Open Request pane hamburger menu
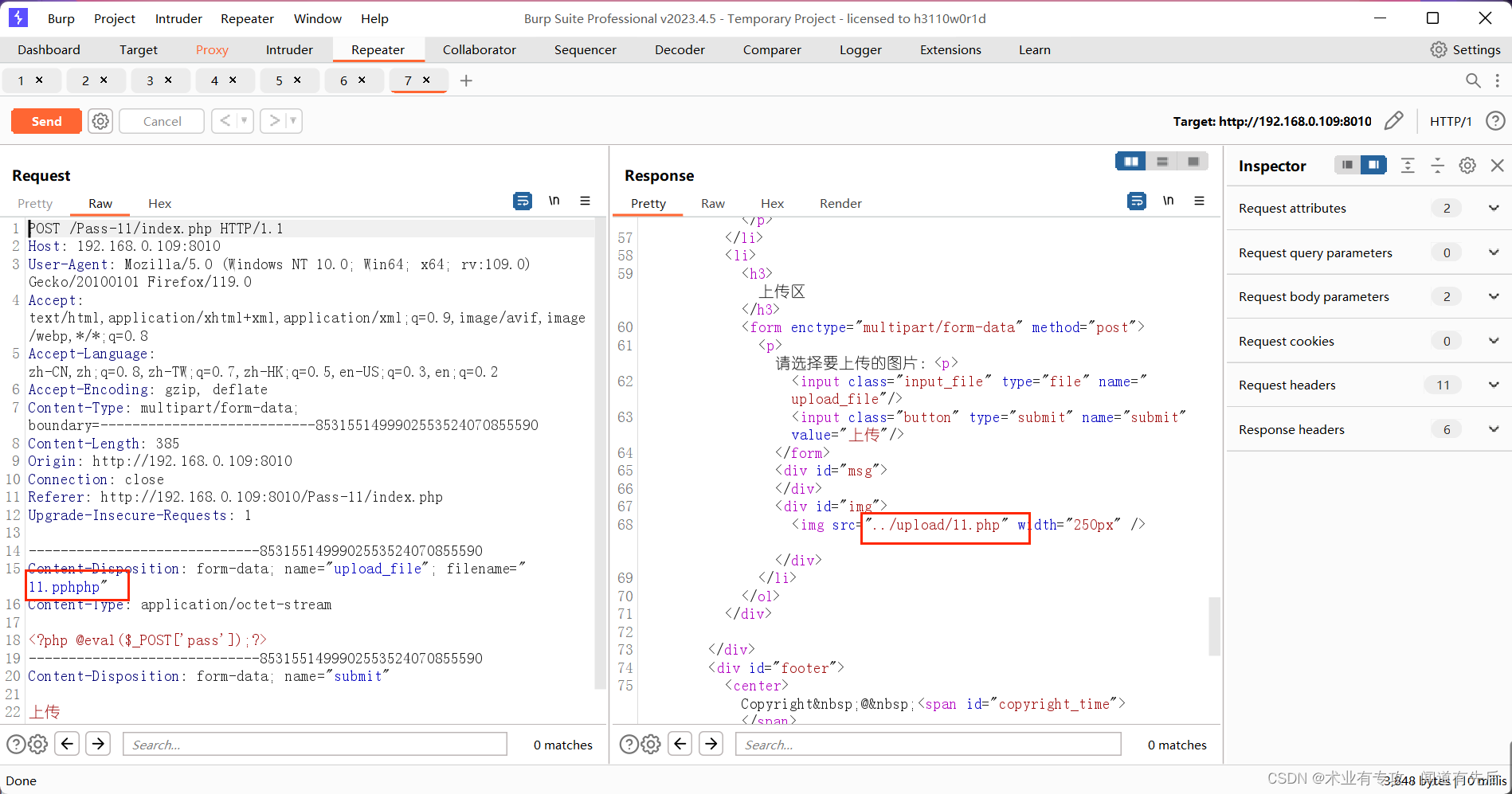This screenshot has height=794, width=1512. tap(585, 201)
